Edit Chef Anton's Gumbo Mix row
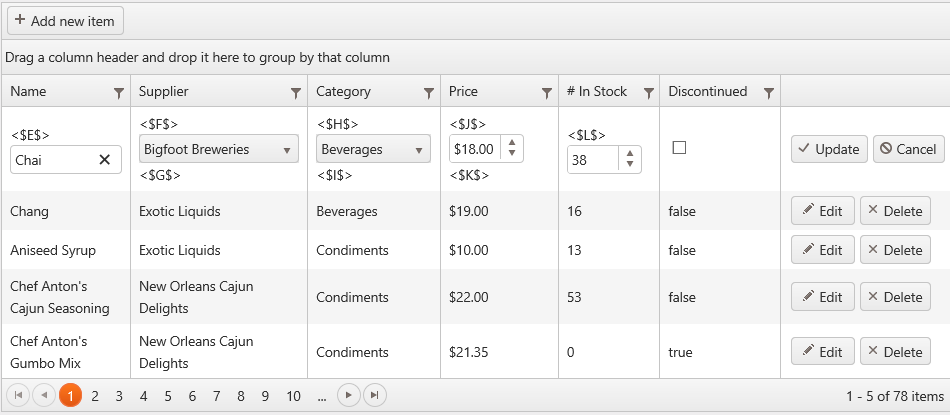 pos(823,352)
